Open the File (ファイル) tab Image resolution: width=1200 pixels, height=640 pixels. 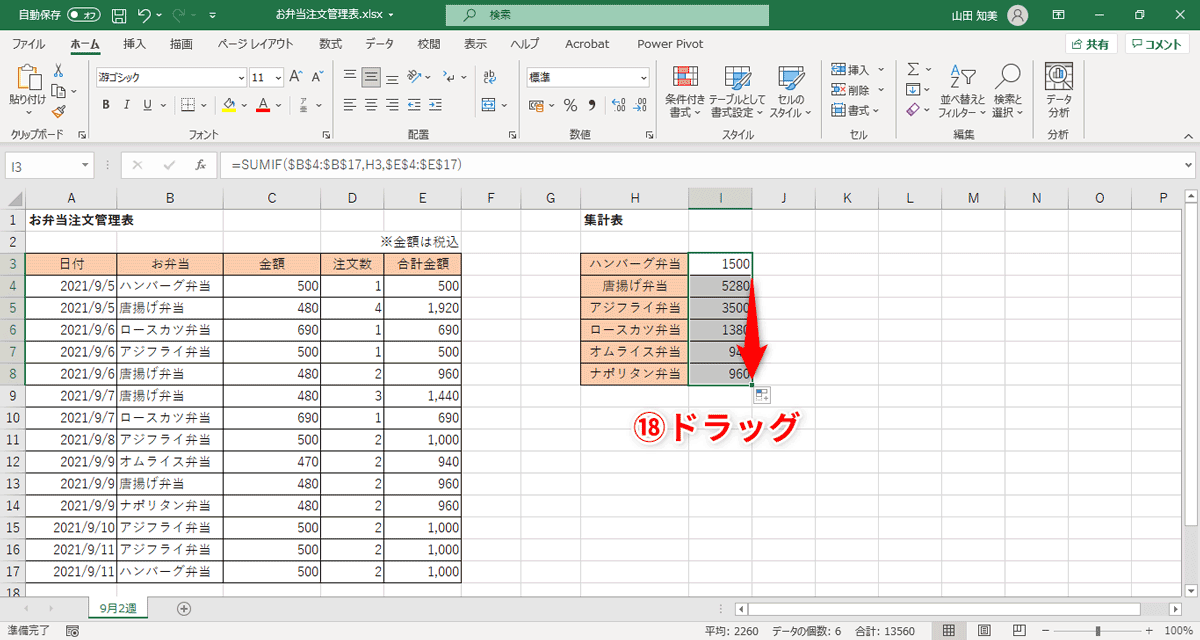coord(27,44)
